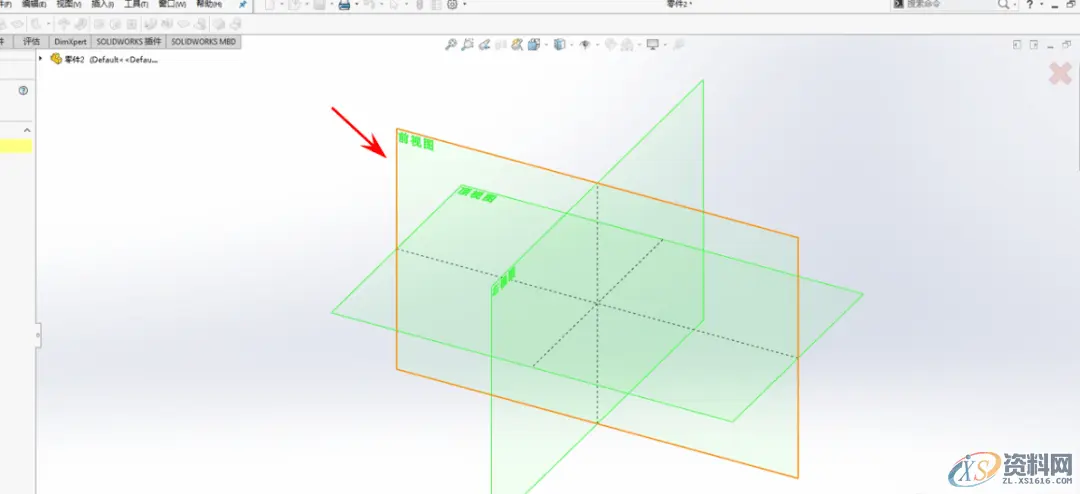
Task: Expand the Display Style dropdown arrow
Action: [x=571, y=45]
